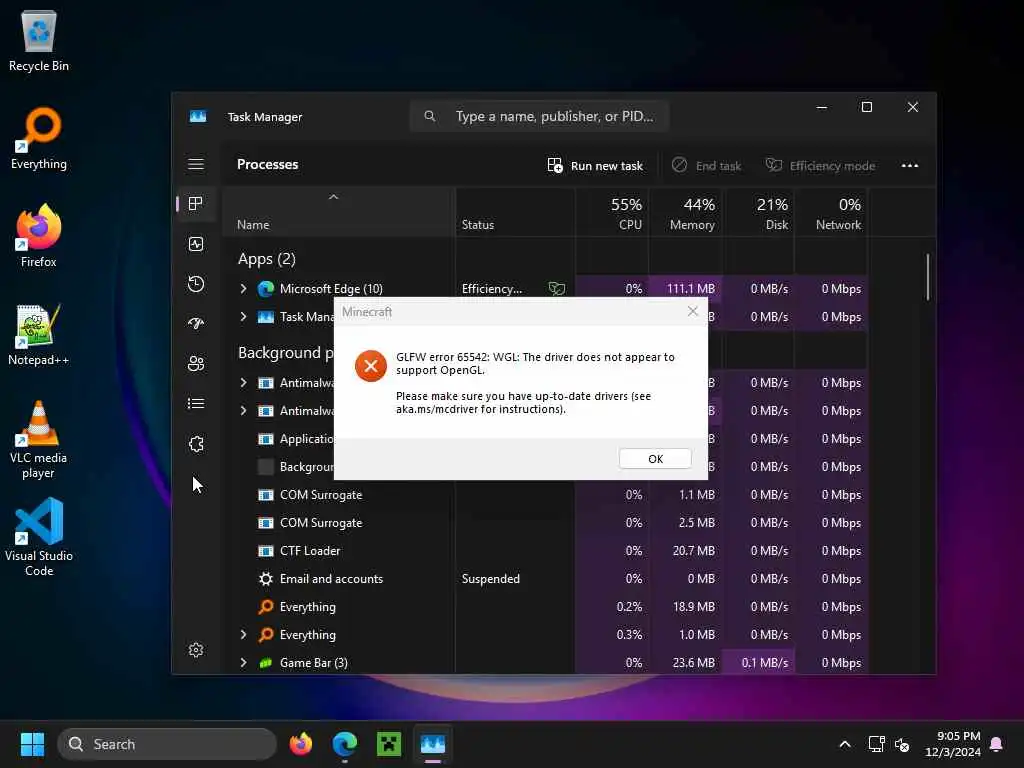This screenshot has width=1024, height=768.
Task: Open the three-dot more options menu
Action: click(x=910, y=166)
